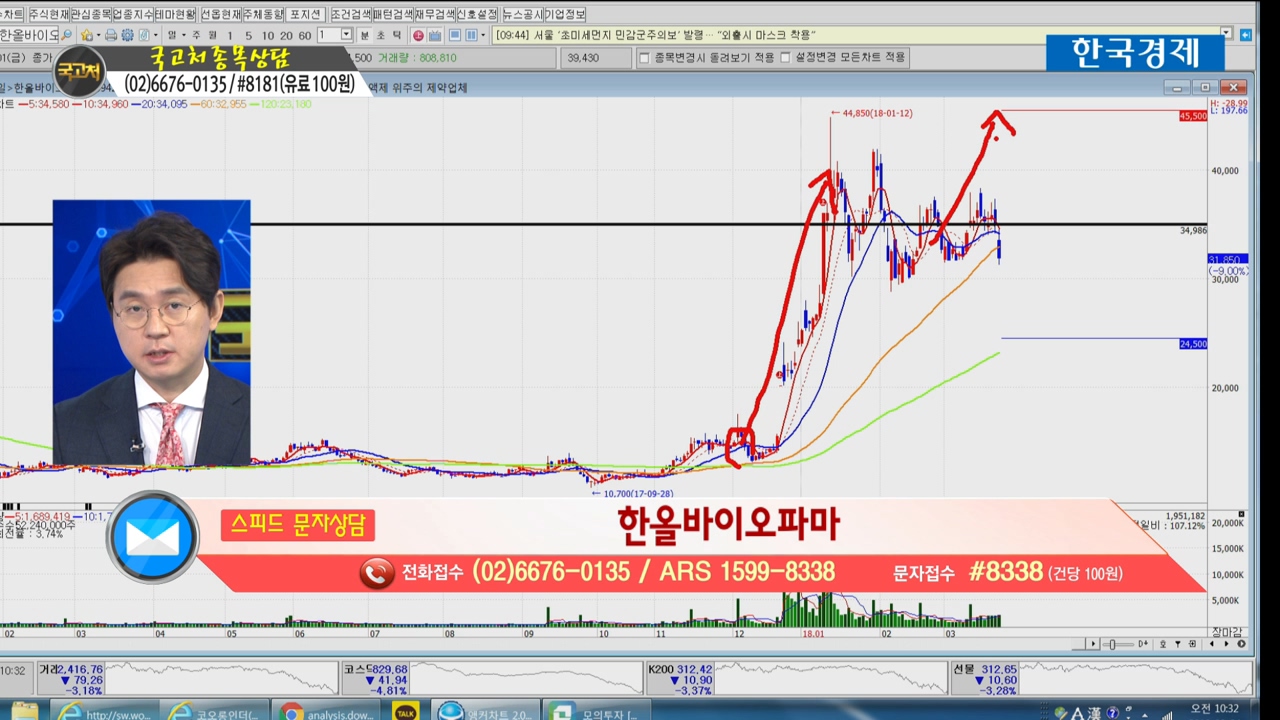Enable 설정변경 모든차트 적용 checkbox
Image resolution: width=1280 pixels, height=720 pixels.
pos(785,58)
